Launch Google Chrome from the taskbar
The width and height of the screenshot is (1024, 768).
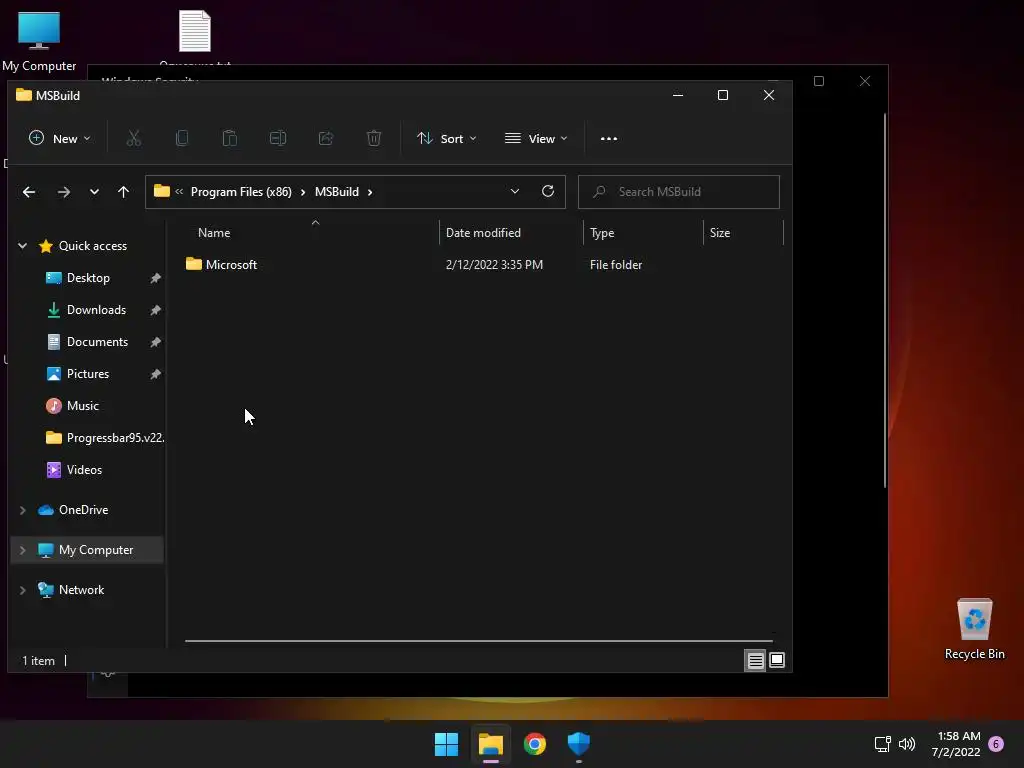coord(535,744)
